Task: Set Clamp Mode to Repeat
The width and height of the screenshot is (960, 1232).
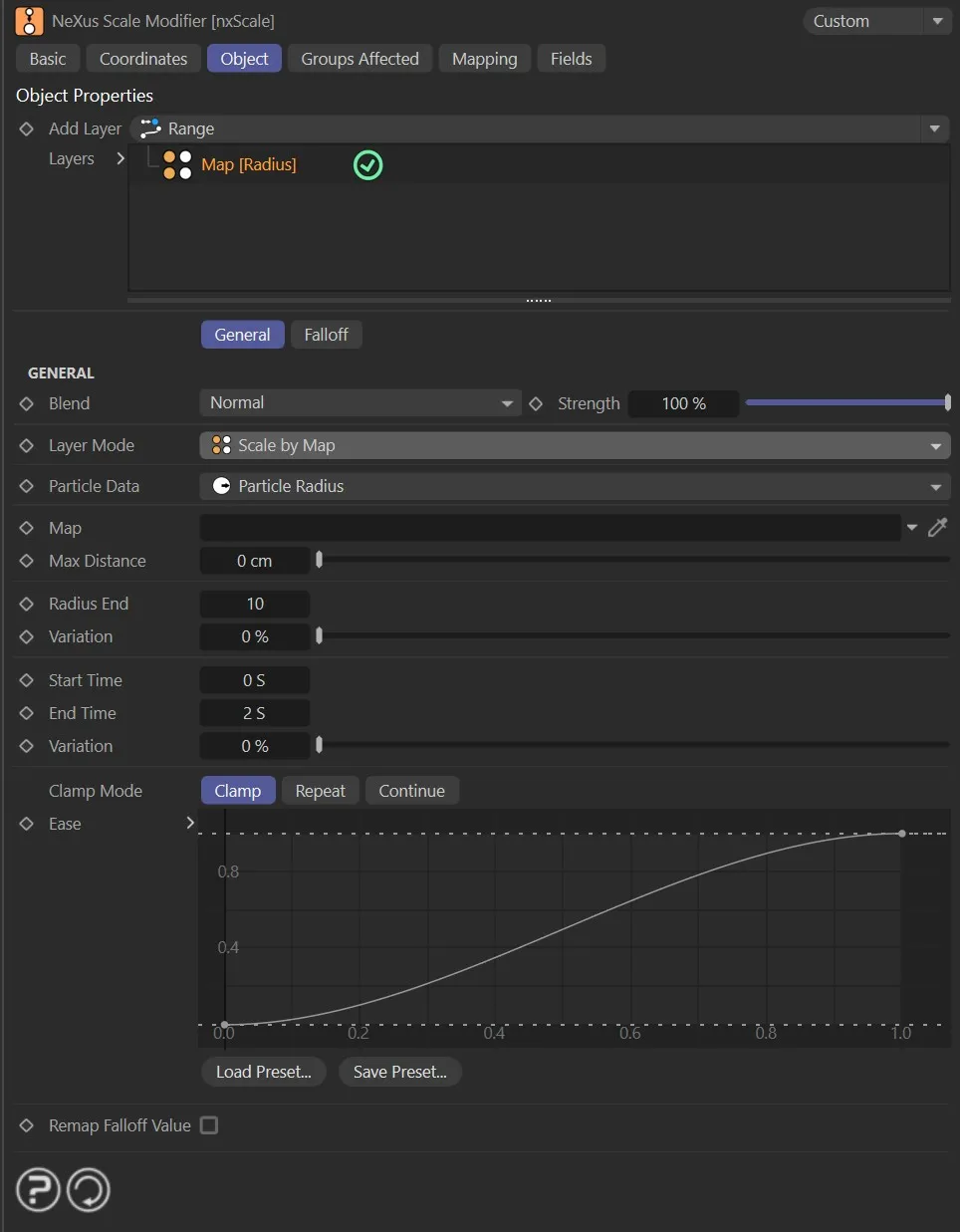Action: (320, 791)
